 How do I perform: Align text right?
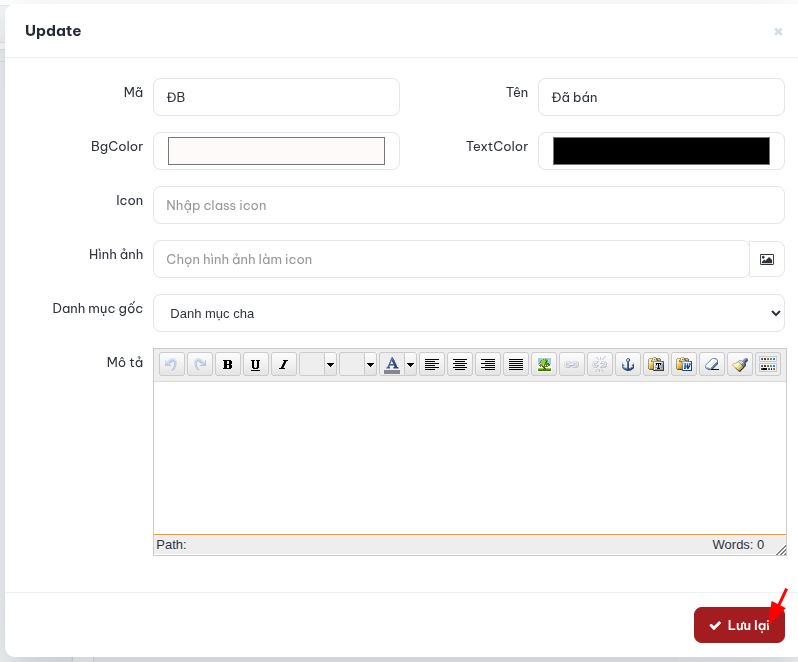488,364
